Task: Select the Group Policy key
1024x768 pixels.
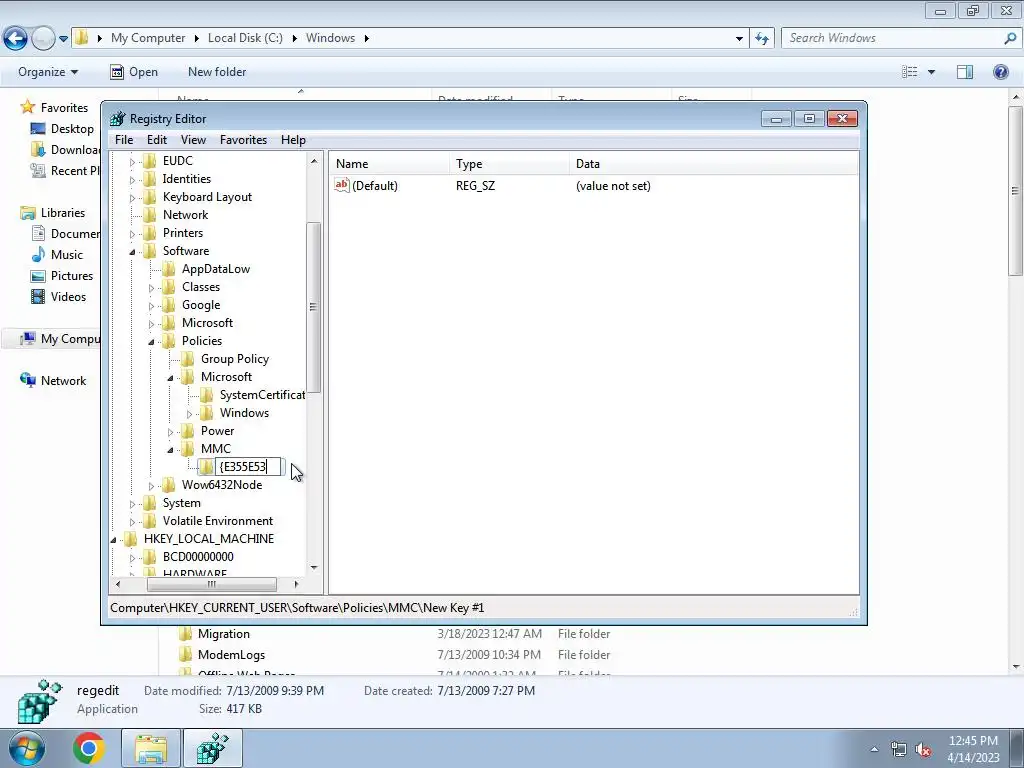Action: pyautogui.click(x=234, y=359)
